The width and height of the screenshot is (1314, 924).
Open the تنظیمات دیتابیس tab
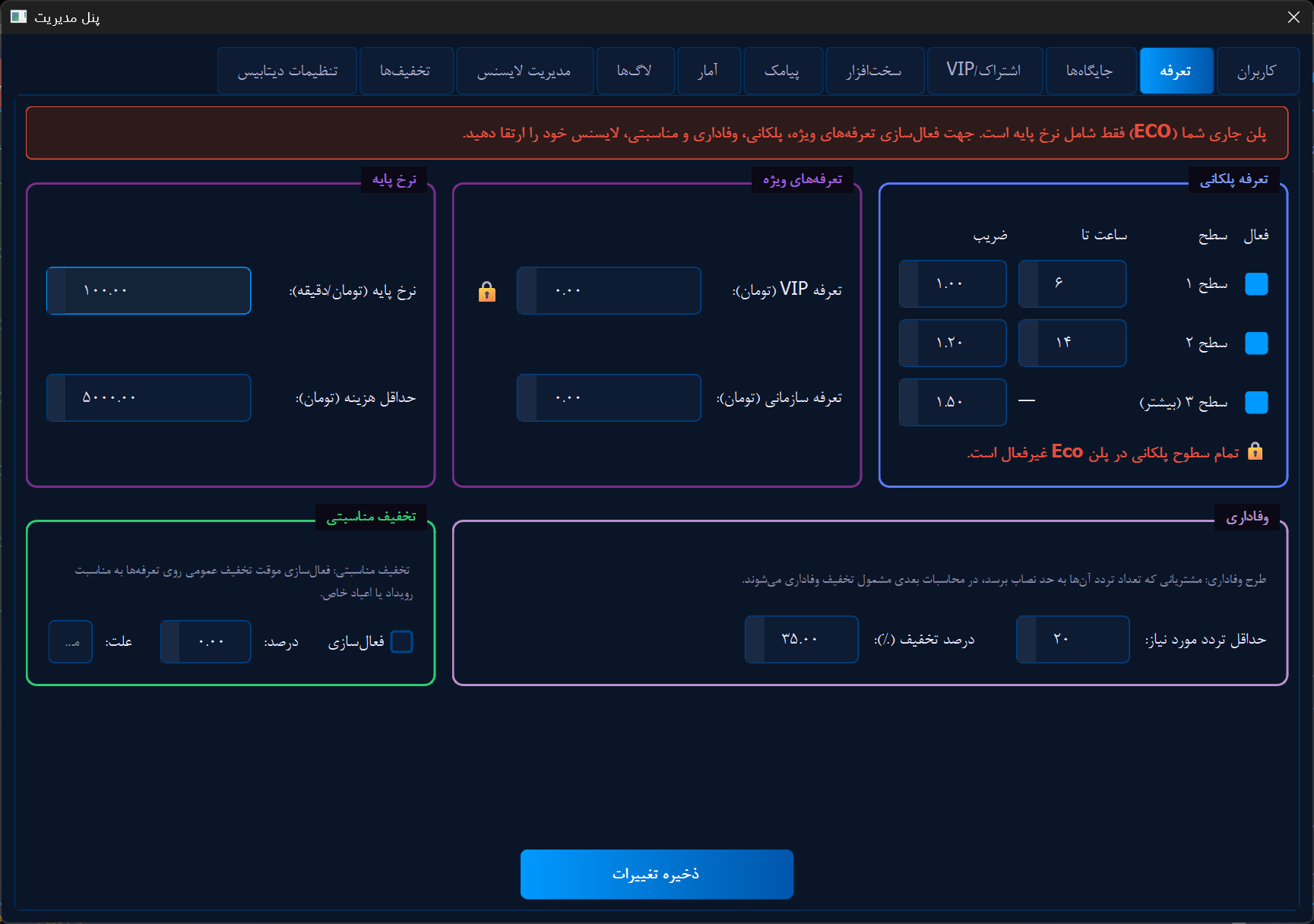tap(287, 71)
